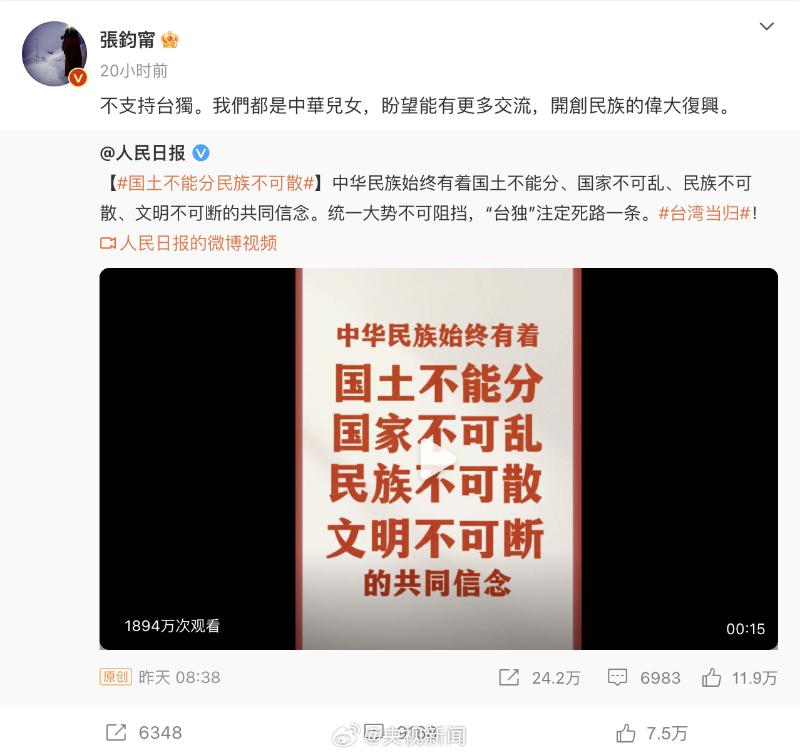The width and height of the screenshot is (800, 755).
Task: Click the 20小时前 post time
Action: 134,71
